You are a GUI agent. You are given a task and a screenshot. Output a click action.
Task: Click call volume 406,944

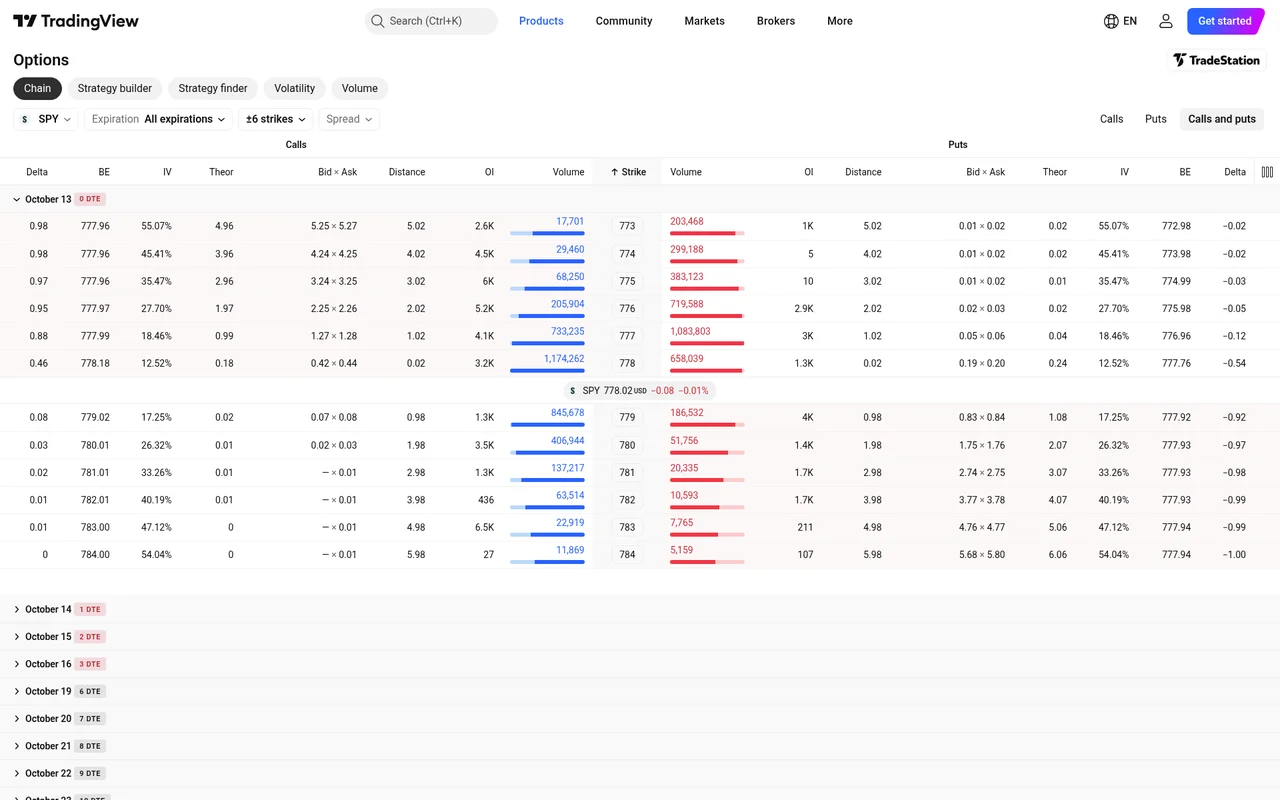click(x=567, y=440)
